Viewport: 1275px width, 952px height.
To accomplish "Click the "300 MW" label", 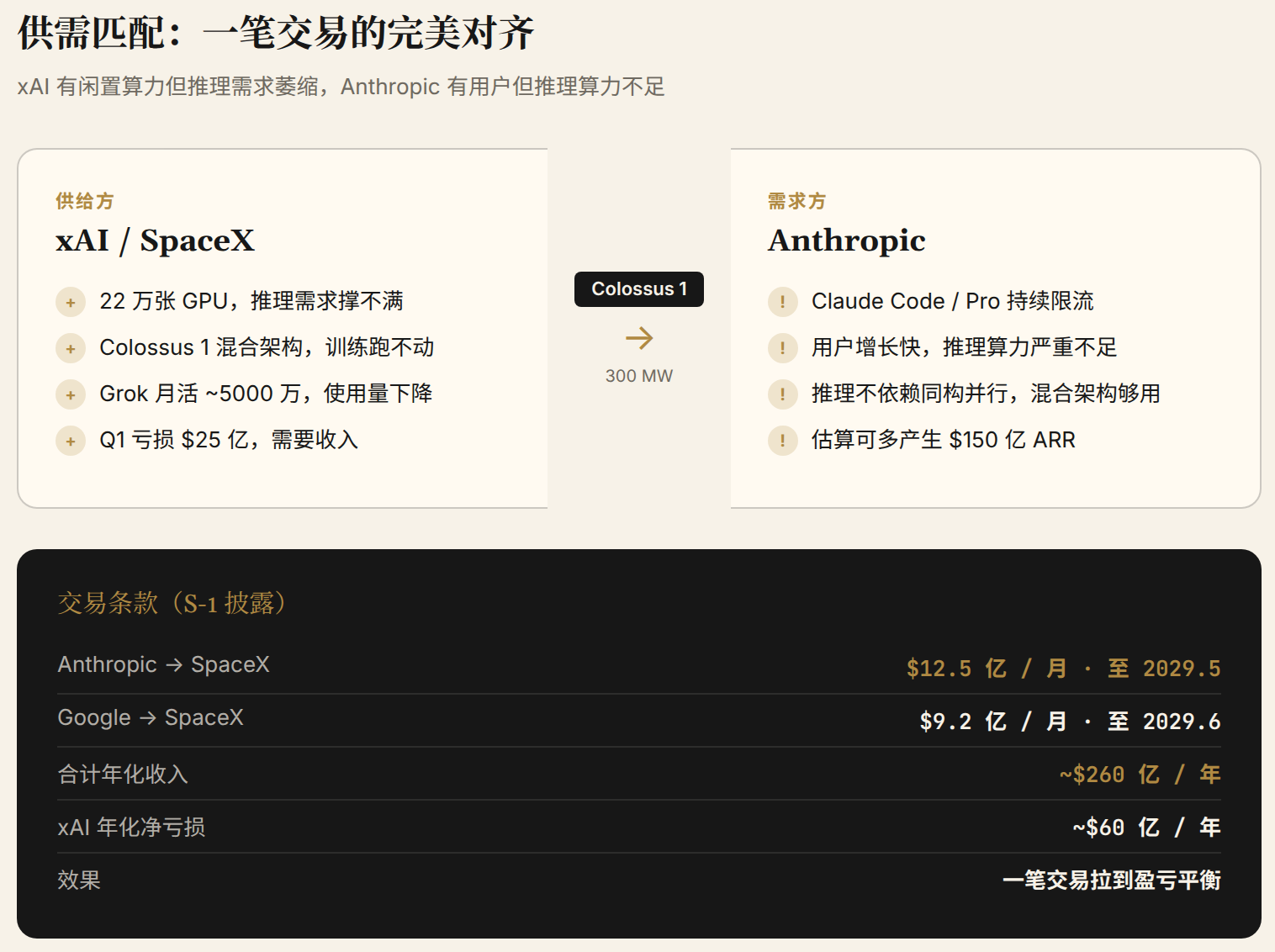I will click(639, 376).
